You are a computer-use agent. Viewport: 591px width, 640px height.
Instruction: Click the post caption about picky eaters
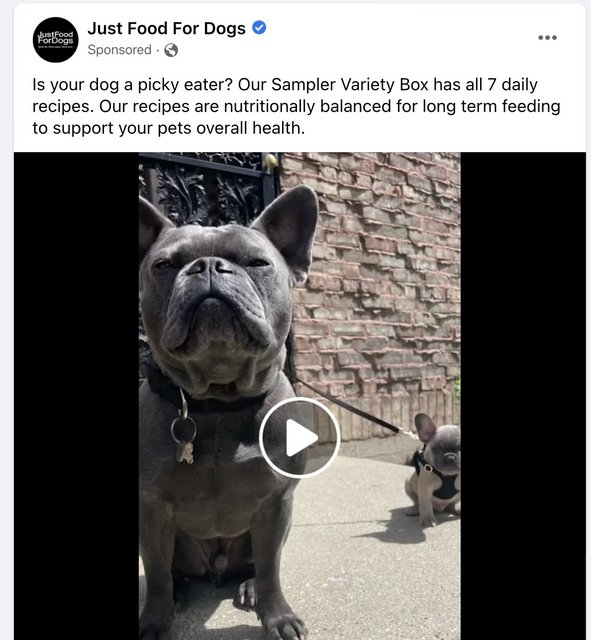296,106
